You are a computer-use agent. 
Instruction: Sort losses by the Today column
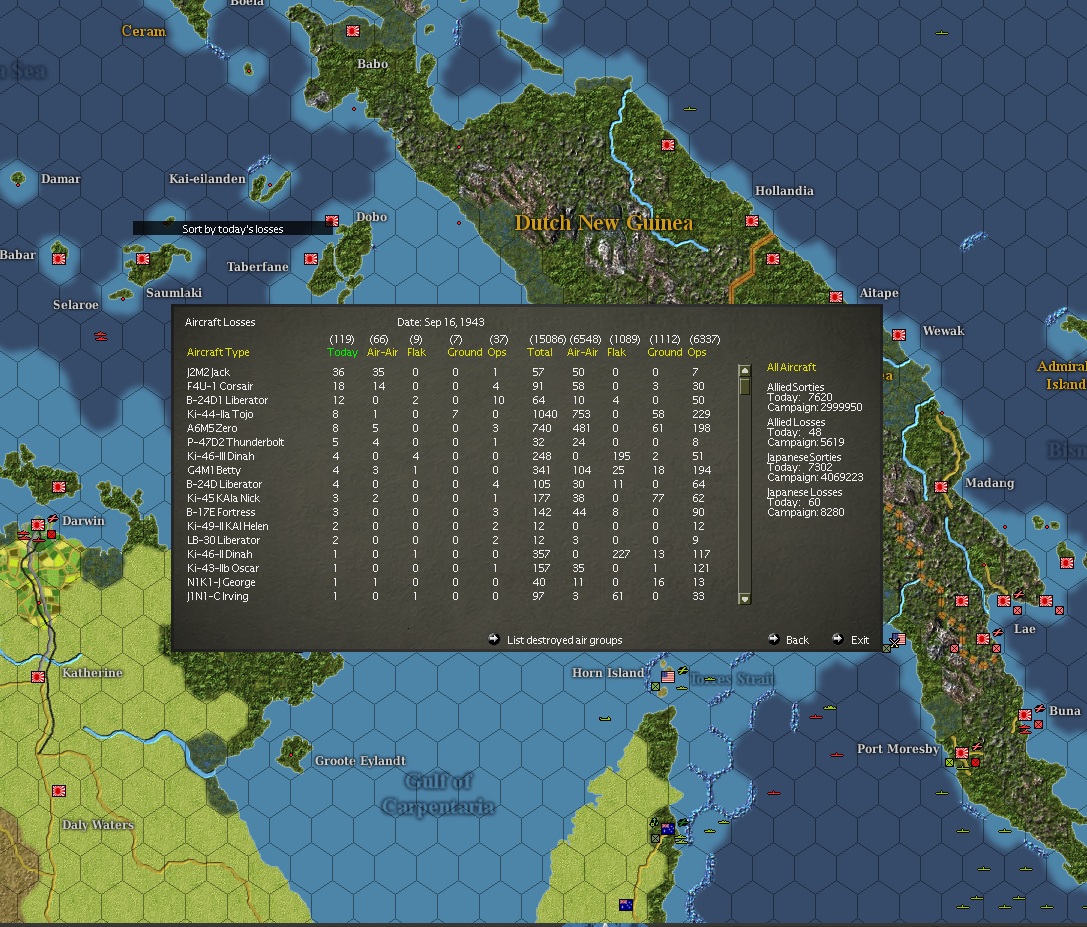(342, 352)
